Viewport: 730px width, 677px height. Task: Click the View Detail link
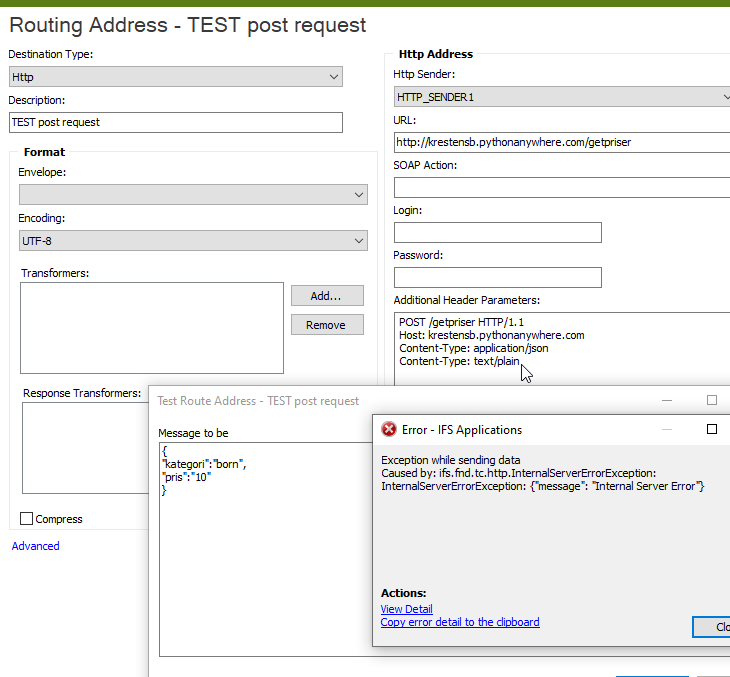(x=406, y=609)
